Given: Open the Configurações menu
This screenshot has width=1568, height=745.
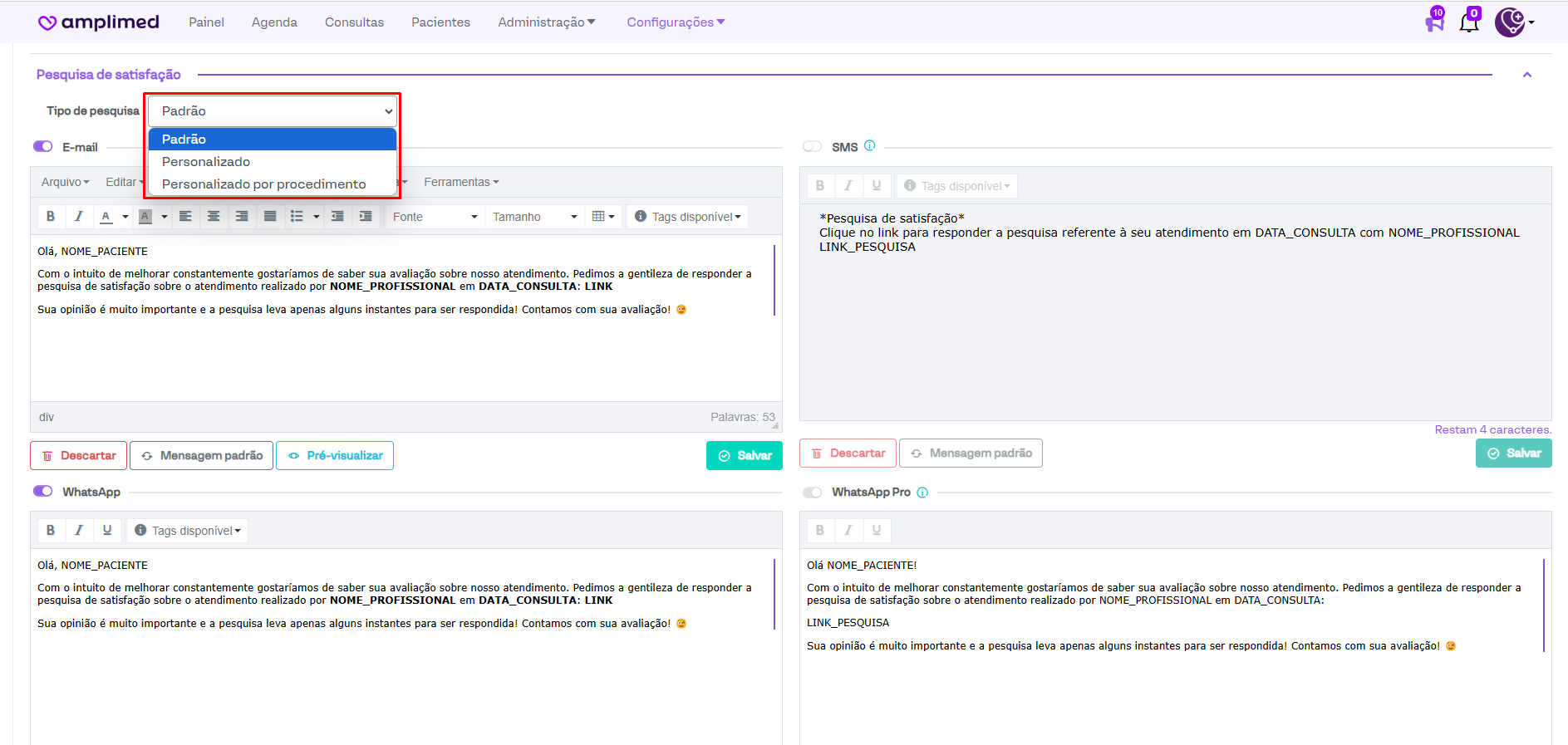Looking at the screenshot, I should [675, 22].
